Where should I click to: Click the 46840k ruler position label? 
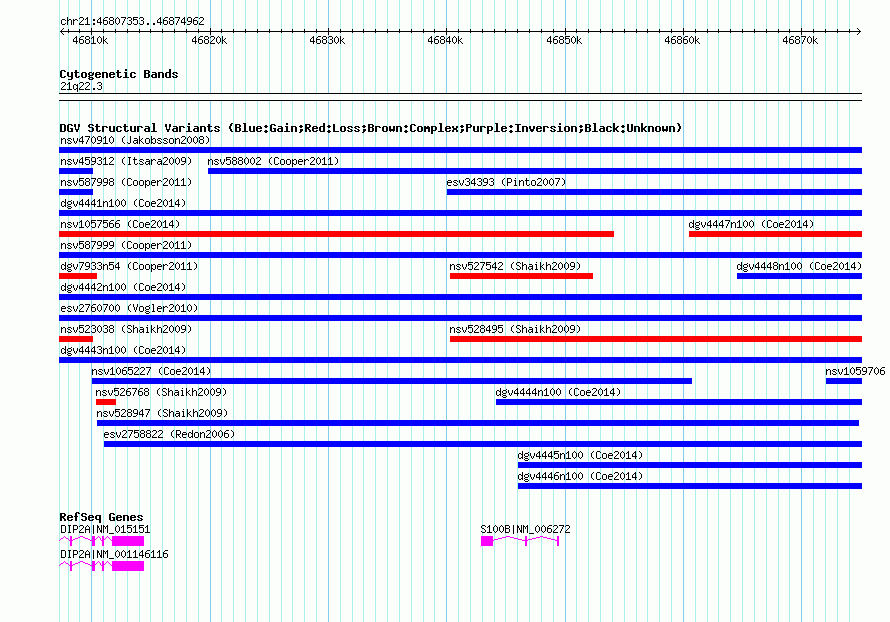pyautogui.click(x=445, y=40)
